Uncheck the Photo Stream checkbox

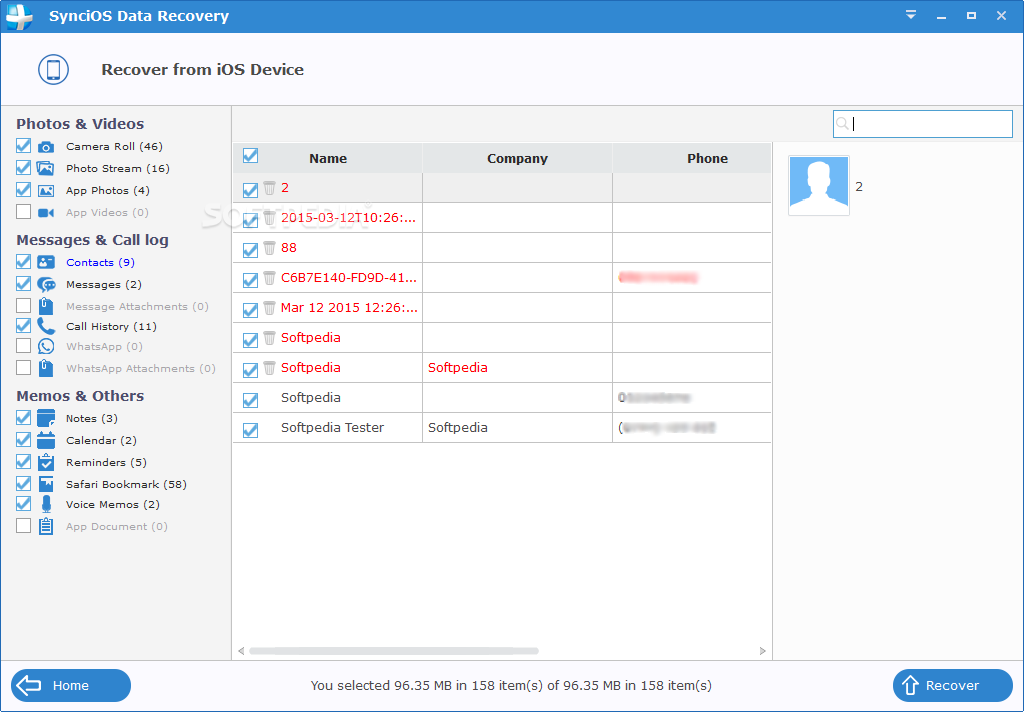(24, 168)
